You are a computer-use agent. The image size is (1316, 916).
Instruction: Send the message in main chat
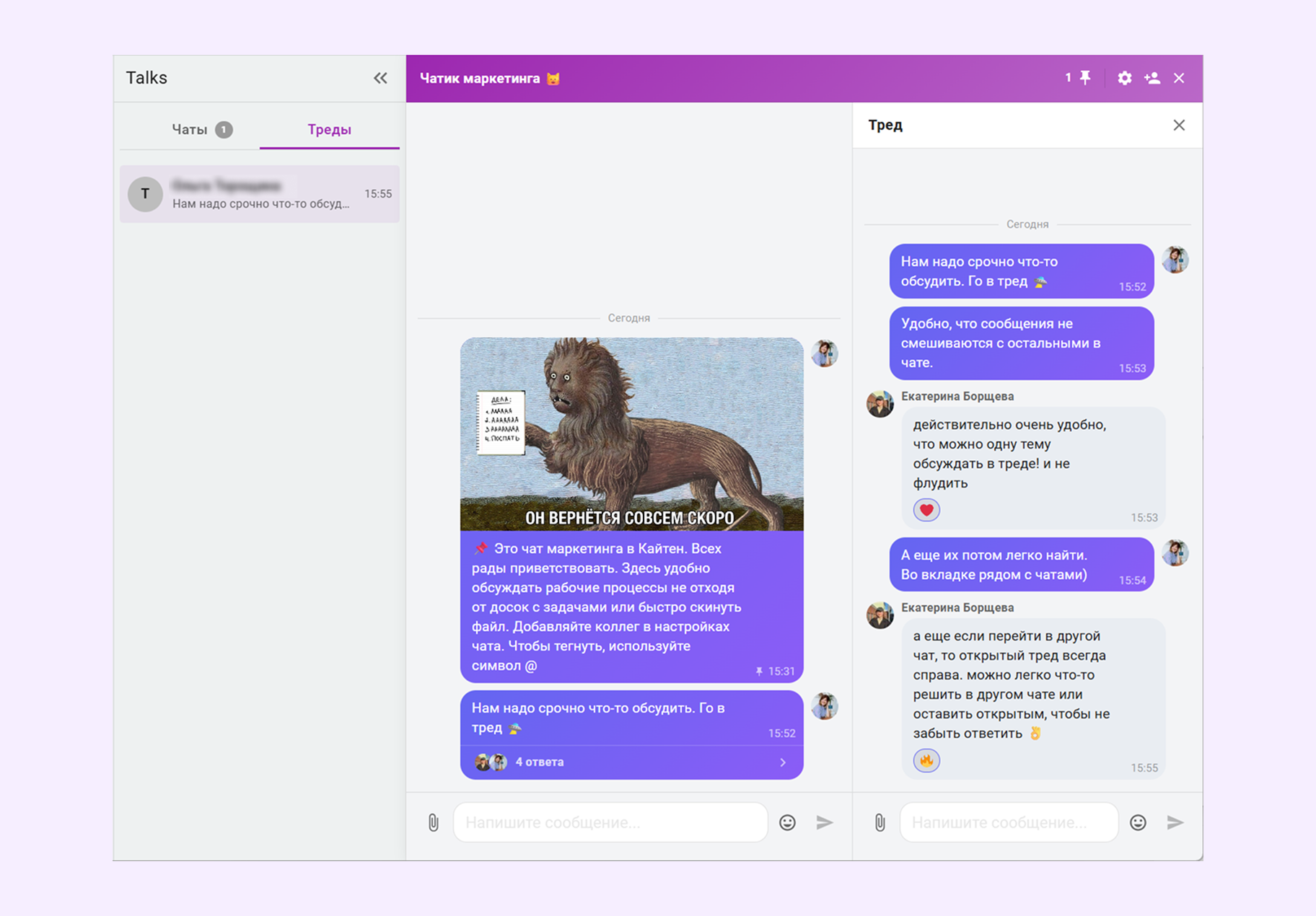pyautogui.click(x=825, y=822)
